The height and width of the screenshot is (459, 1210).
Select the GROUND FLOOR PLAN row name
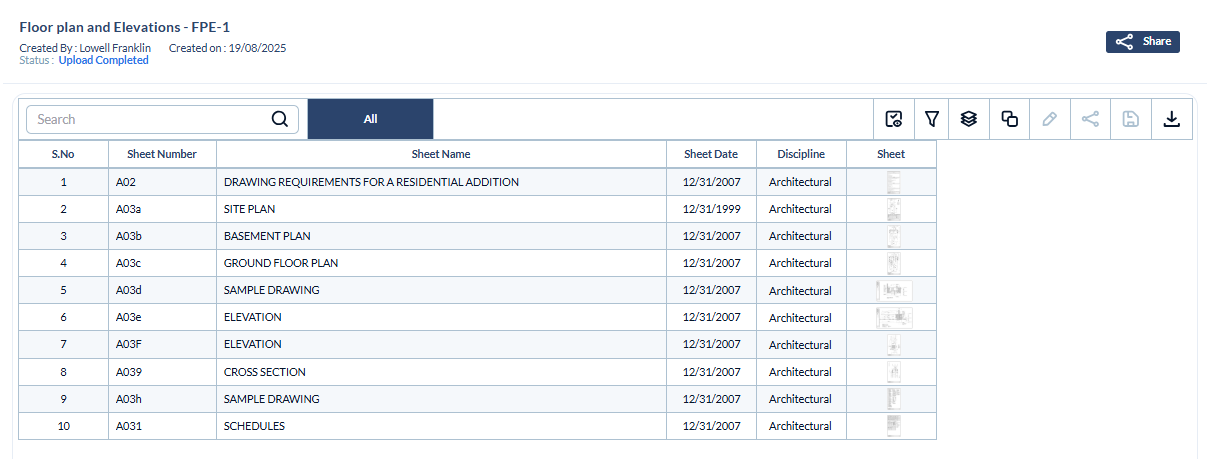pos(281,263)
